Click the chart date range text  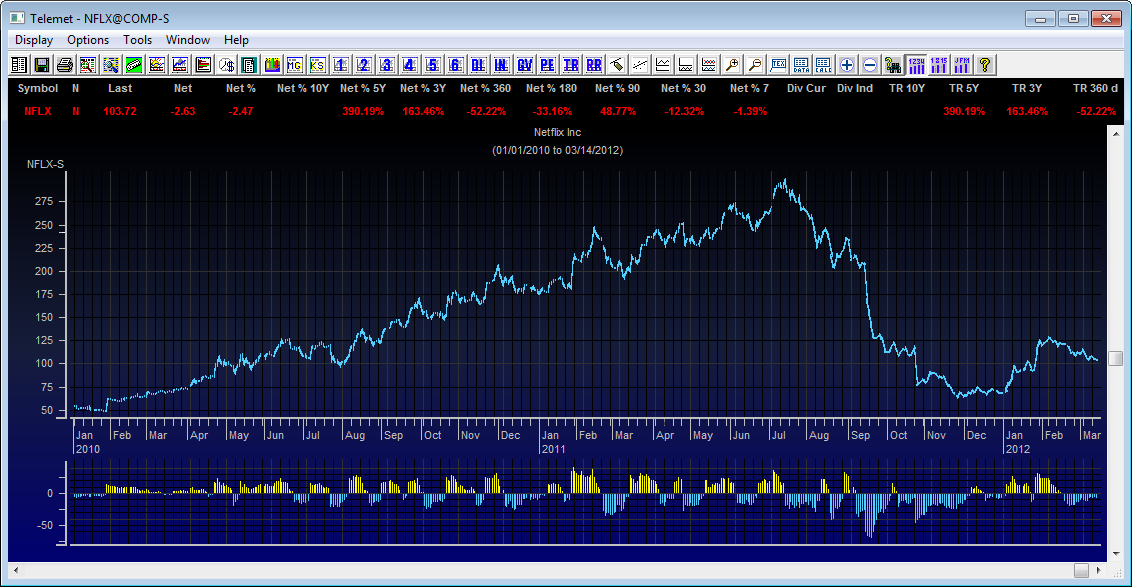(x=557, y=150)
